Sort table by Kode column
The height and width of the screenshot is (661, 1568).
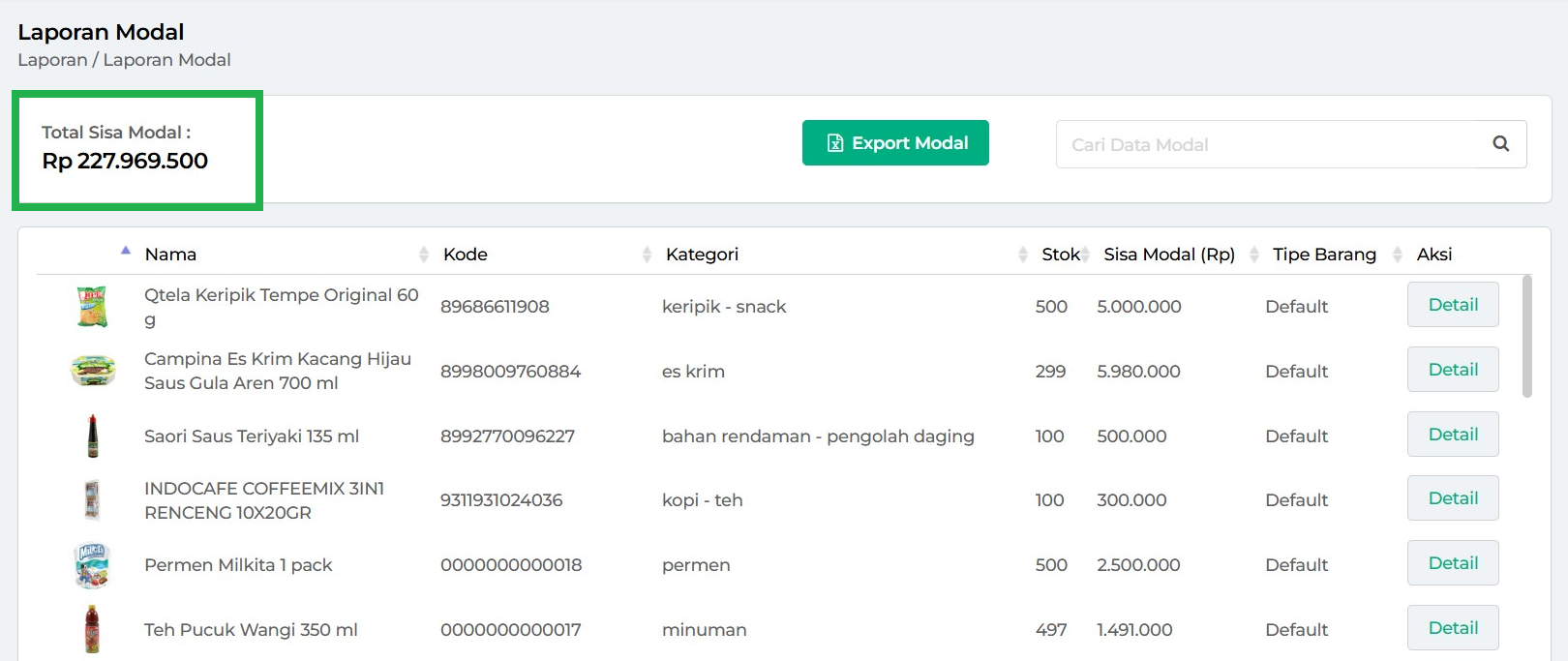click(466, 255)
